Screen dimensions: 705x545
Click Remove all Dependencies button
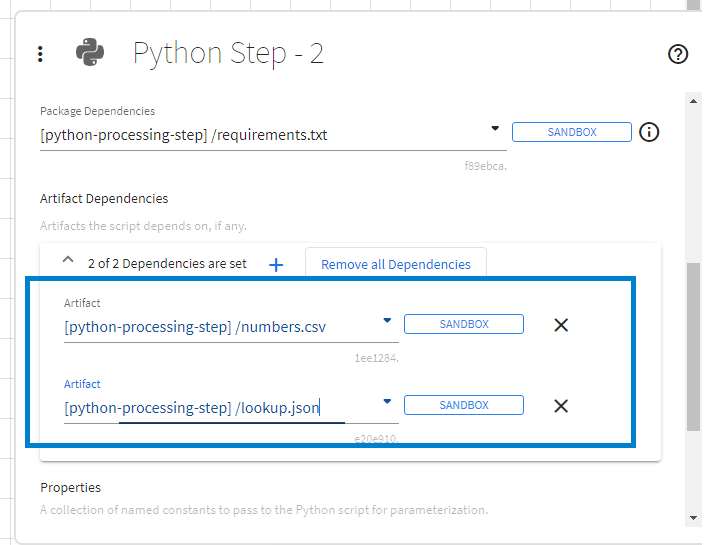[x=395, y=264]
